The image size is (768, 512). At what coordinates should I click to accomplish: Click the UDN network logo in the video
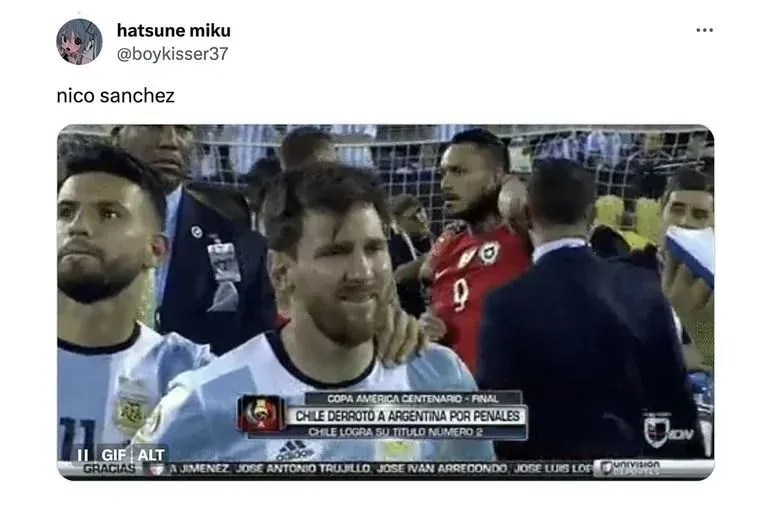pyautogui.click(x=670, y=431)
